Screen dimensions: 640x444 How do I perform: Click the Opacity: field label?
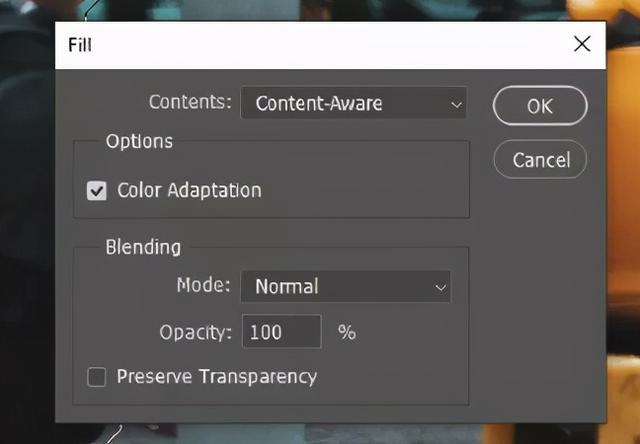196,333
